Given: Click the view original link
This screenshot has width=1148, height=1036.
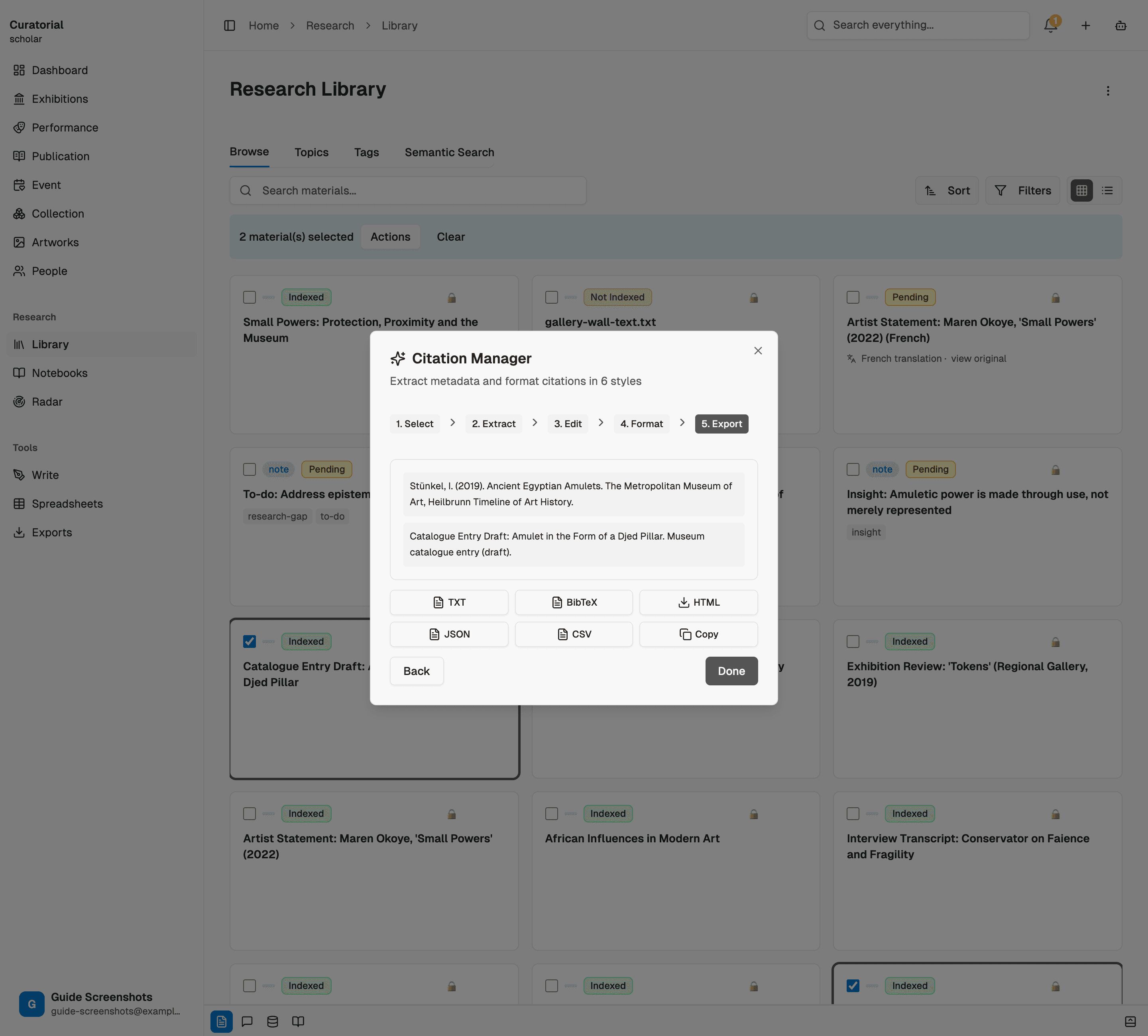Looking at the screenshot, I should pos(978,359).
